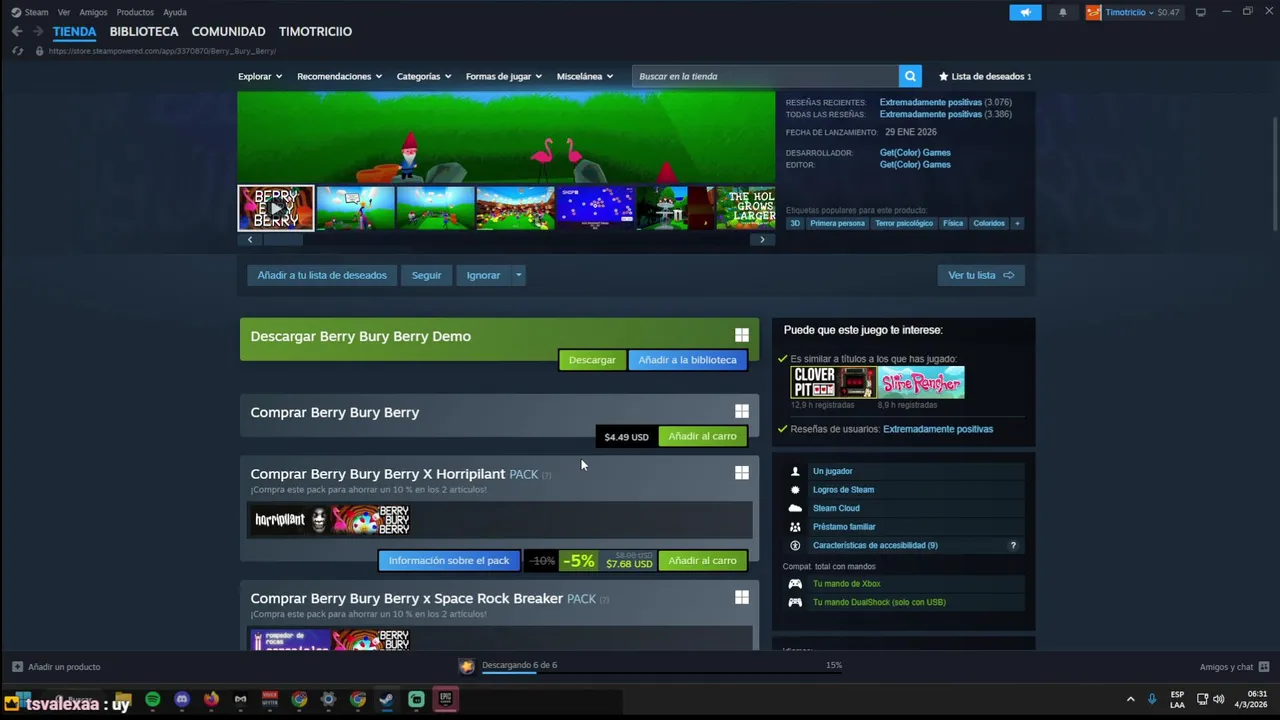Click the Un jugador person icon

click(795, 471)
